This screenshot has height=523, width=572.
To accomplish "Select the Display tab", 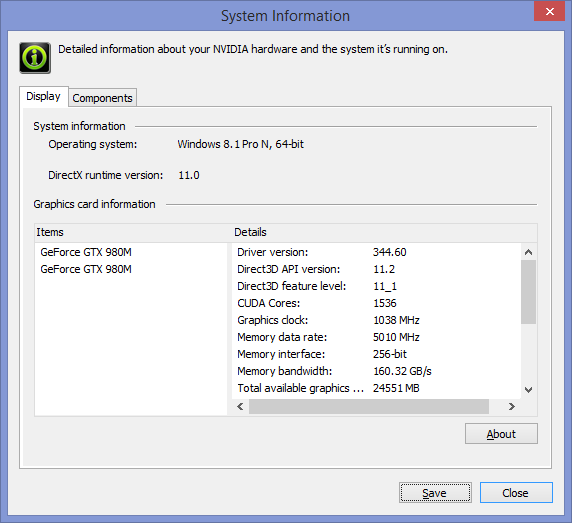I will pyautogui.click(x=43, y=96).
